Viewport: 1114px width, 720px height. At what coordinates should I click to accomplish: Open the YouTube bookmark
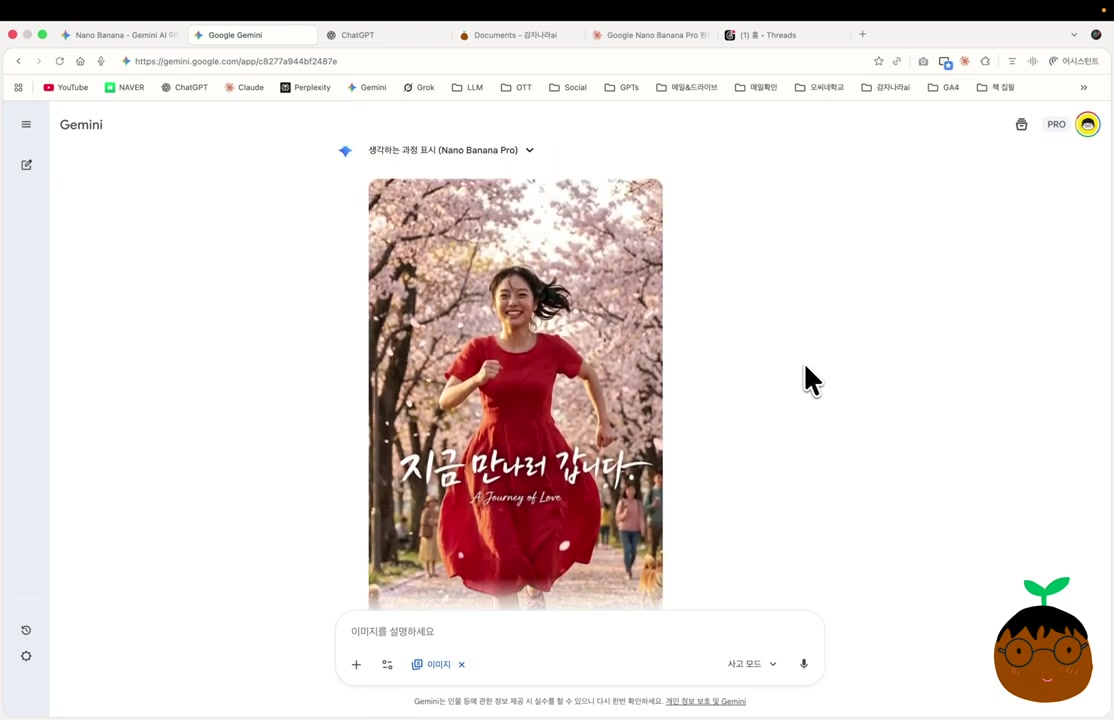66,87
